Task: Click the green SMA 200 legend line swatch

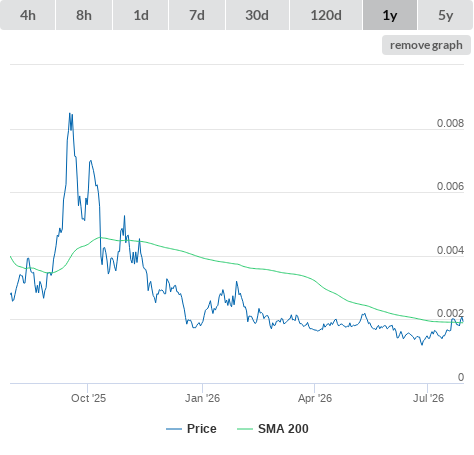Action: 245,429
